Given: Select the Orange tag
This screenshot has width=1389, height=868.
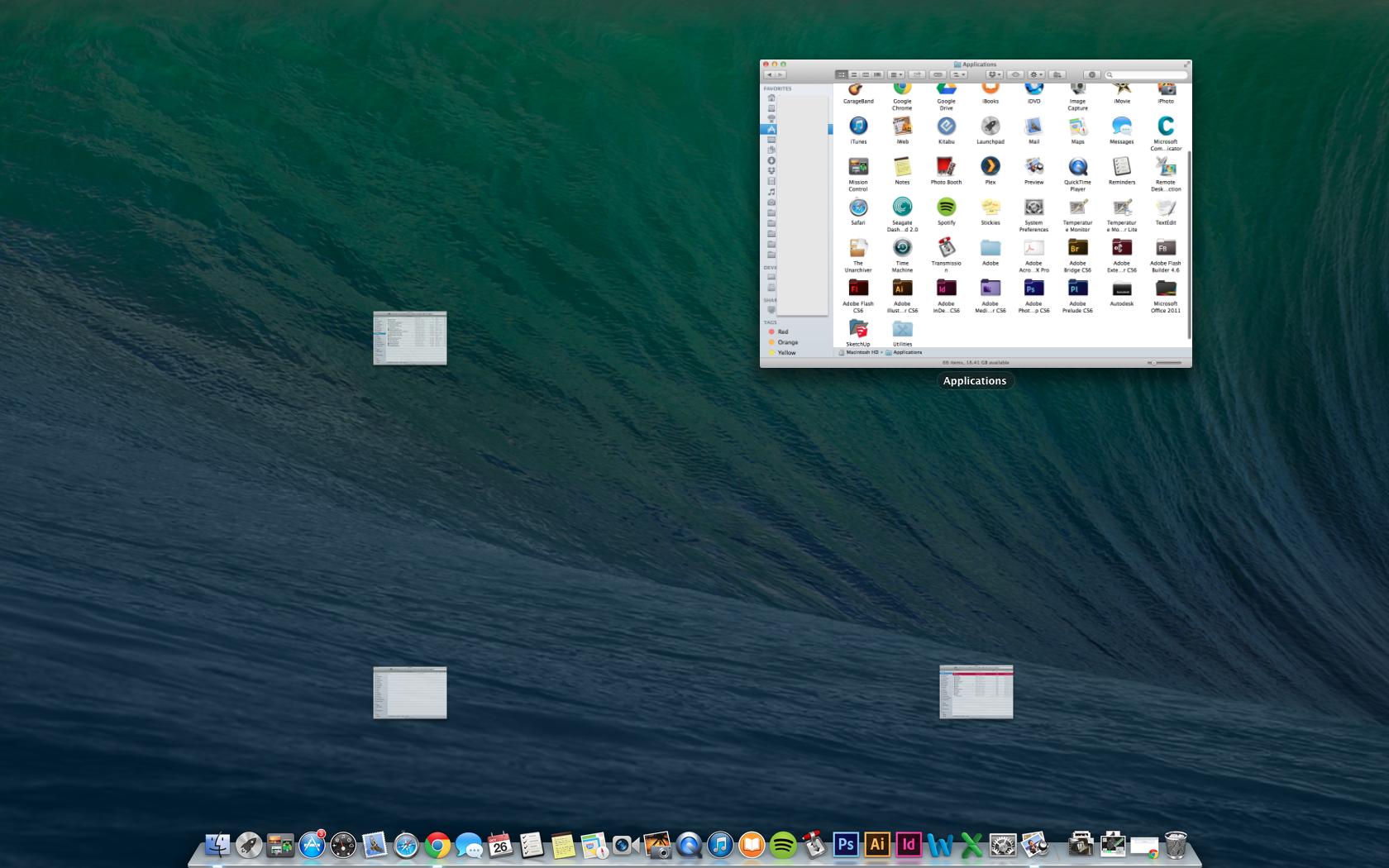Looking at the screenshot, I should click(783, 342).
